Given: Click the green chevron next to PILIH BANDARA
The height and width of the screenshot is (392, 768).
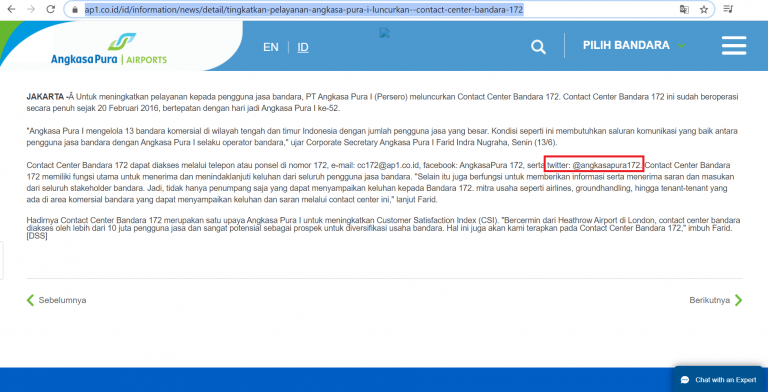Looking at the screenshot, I should 681,46.
